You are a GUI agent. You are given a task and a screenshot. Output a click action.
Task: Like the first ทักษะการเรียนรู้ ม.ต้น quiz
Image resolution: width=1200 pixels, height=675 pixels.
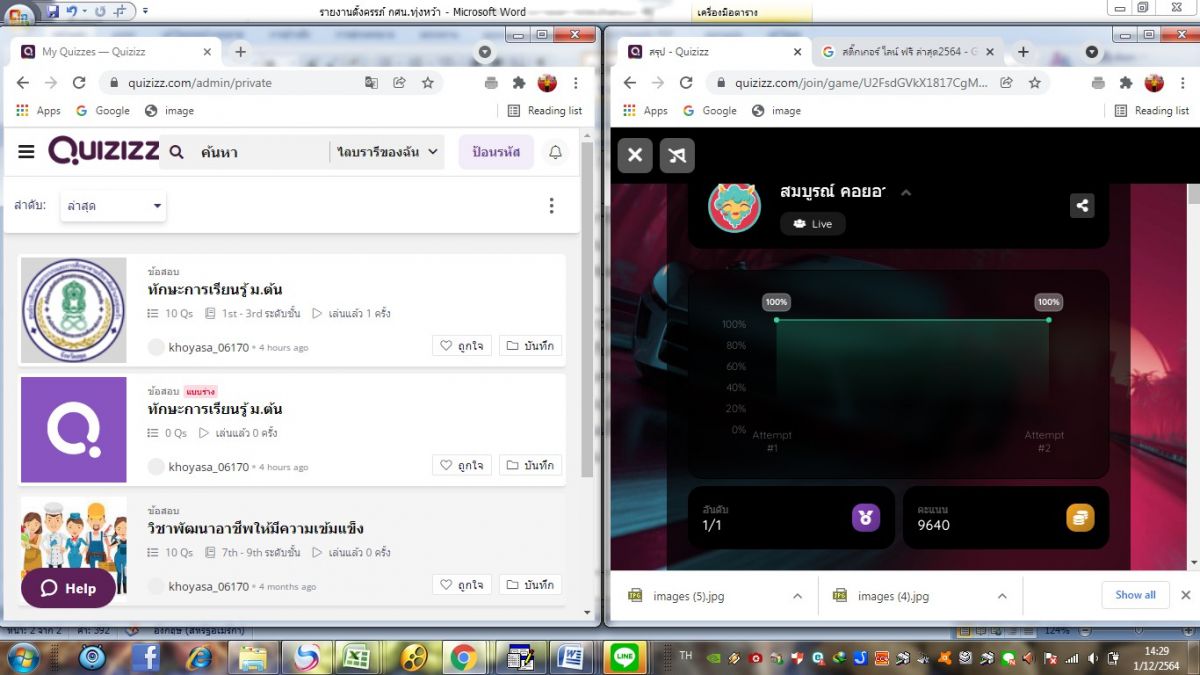[x=461, y=346]
